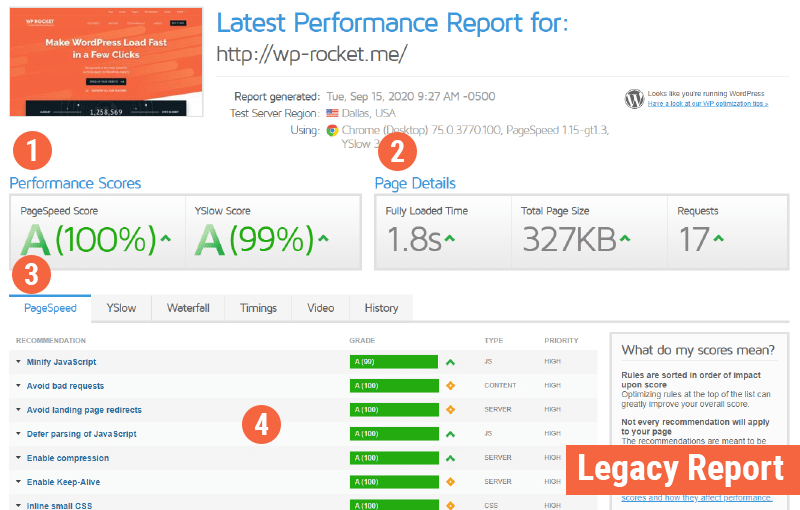Image resolution: width=800 pixels, height=510 pixels.
Task: Click orange diamond icon for Avoid bad requests
Action: pos(450,386)
